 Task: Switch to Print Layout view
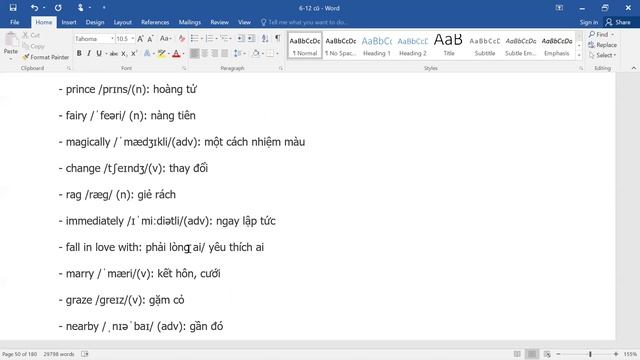tap(531, 354)
